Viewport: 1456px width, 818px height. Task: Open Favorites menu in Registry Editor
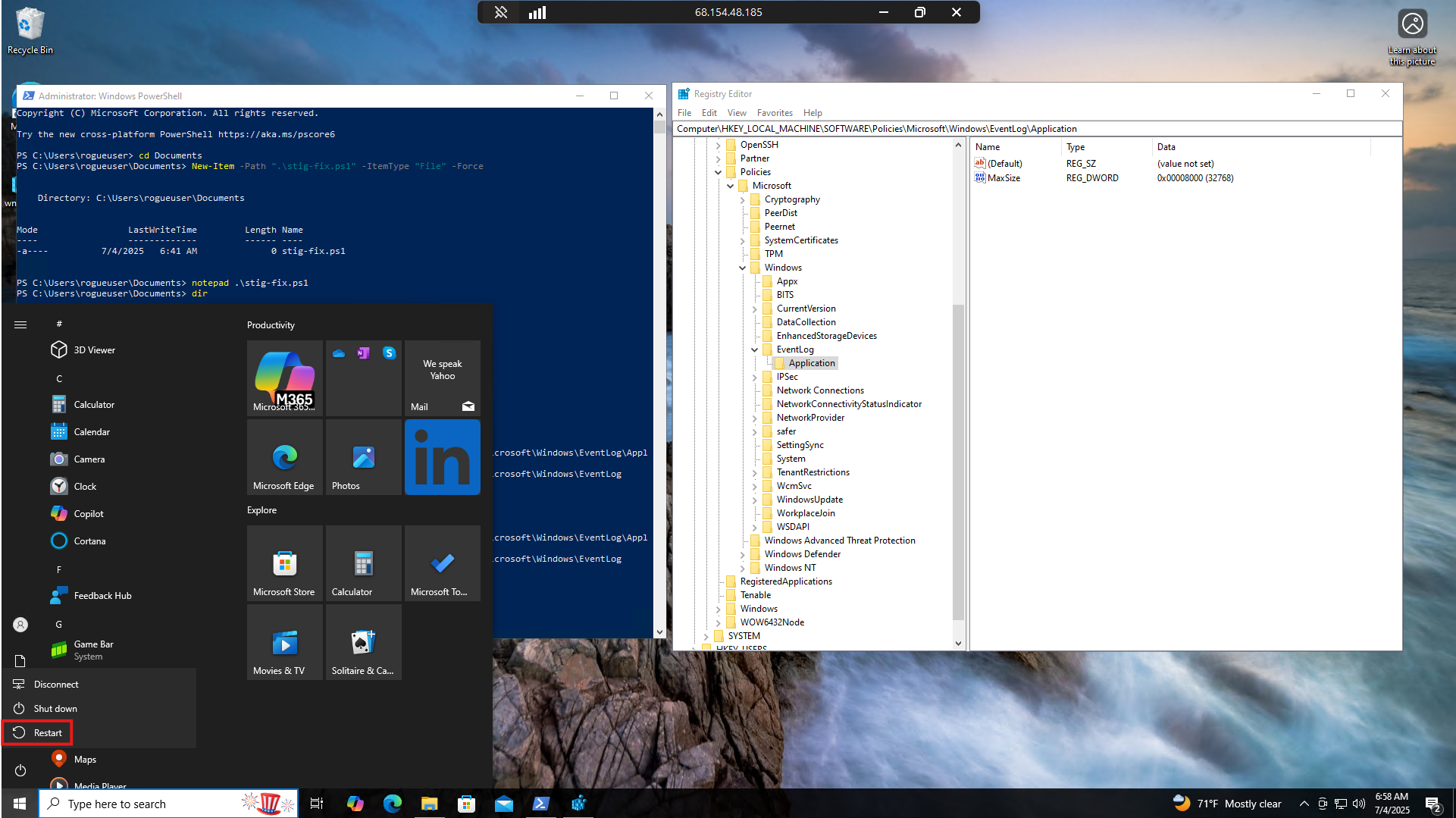(x=774, y=113)
